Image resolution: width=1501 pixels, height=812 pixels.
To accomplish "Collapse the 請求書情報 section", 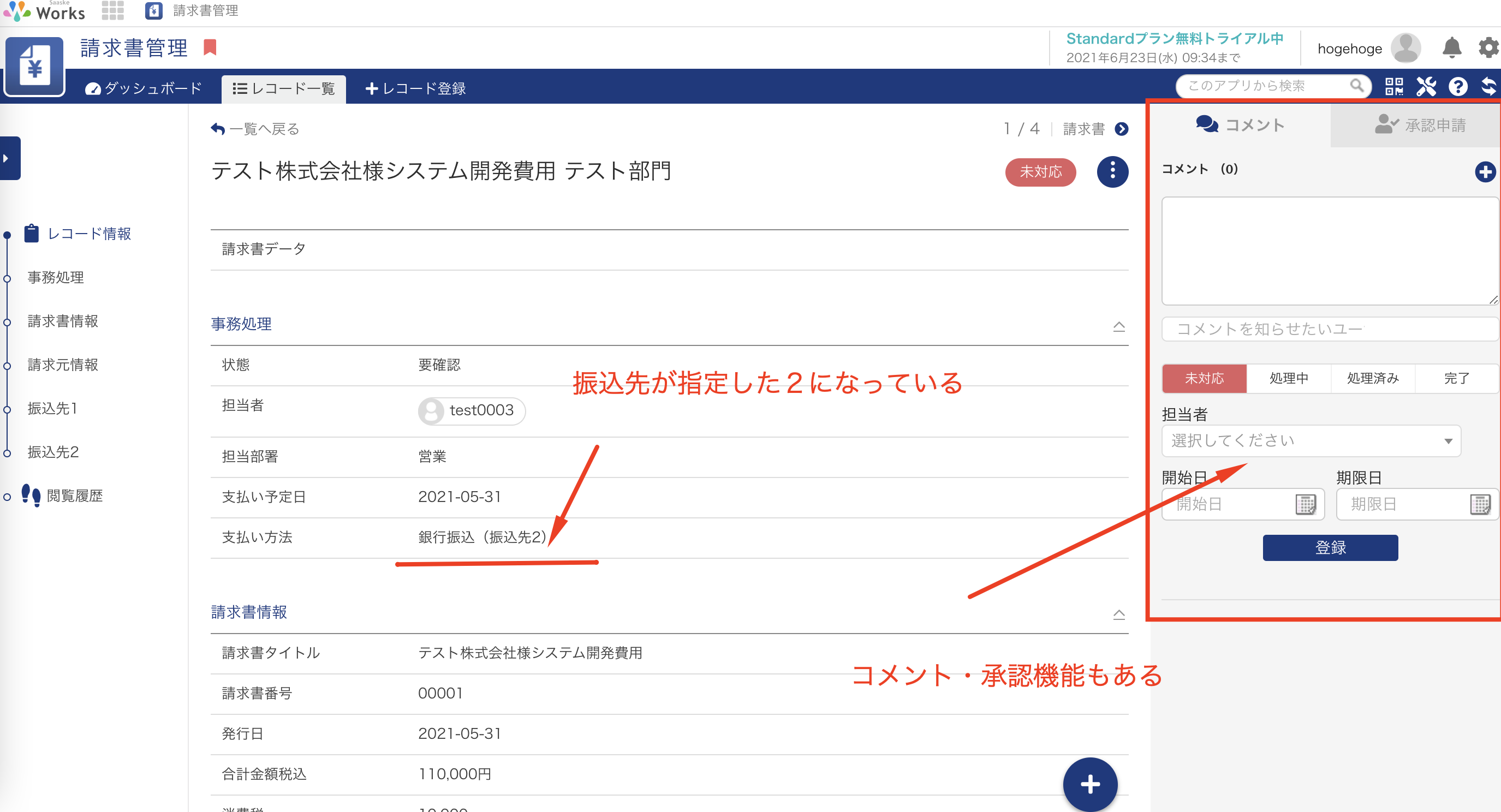I will [x=1118, y=614].
